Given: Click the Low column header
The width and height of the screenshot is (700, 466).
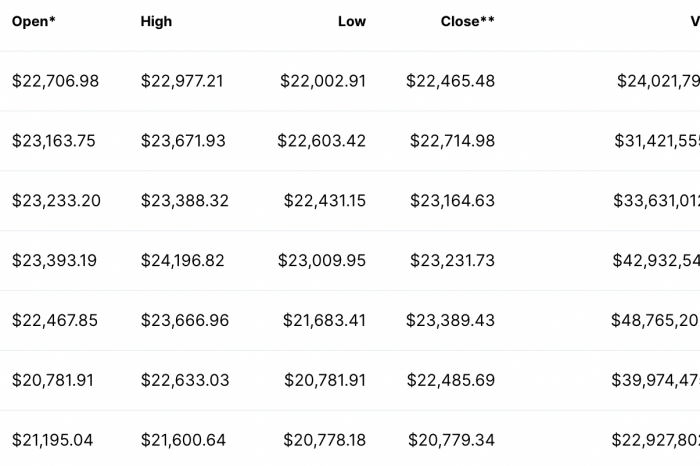Looking at the screenshot, I should (352, 21).
